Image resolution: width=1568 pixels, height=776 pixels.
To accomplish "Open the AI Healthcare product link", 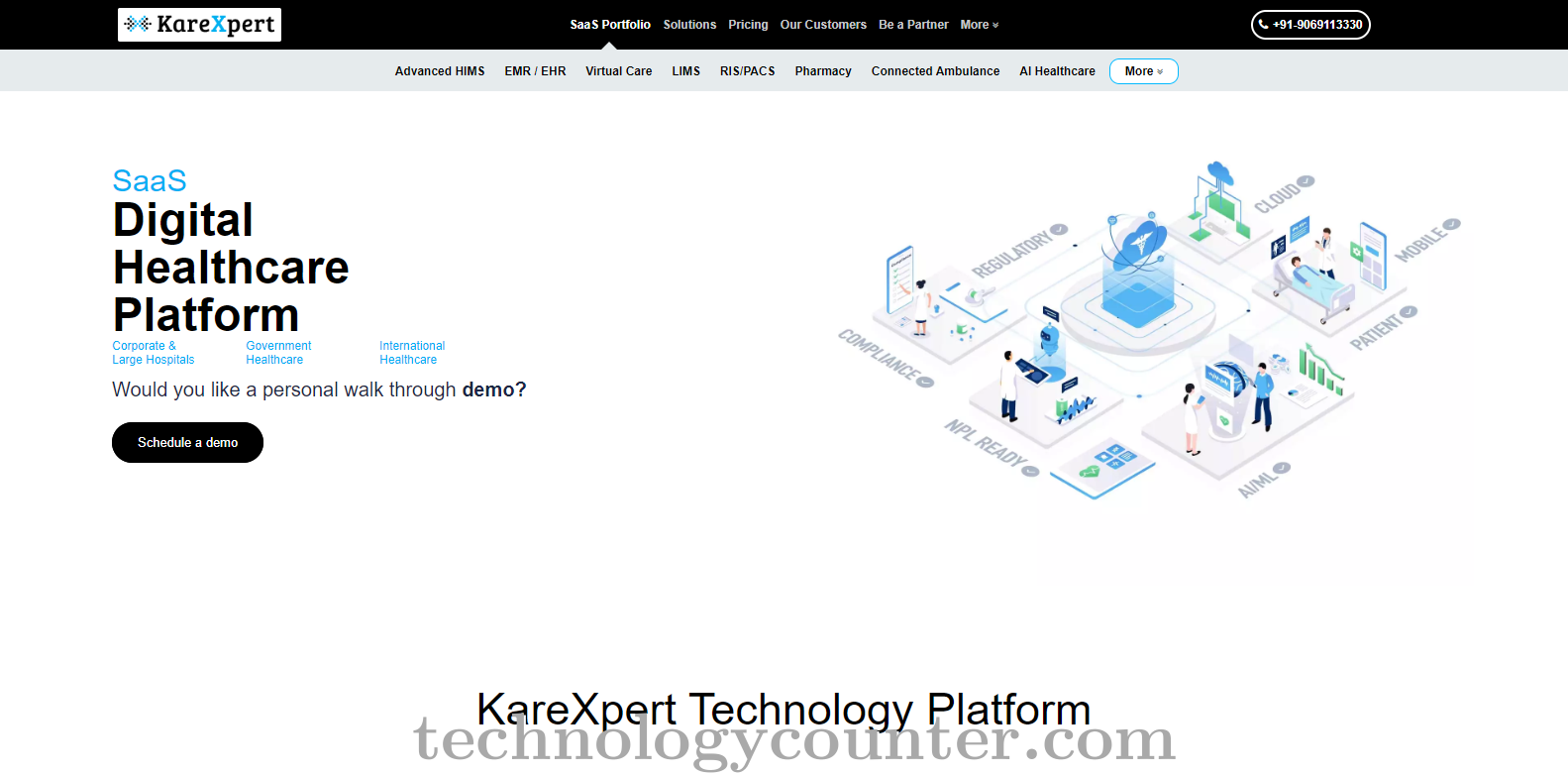I will (x=1058, y=71).
